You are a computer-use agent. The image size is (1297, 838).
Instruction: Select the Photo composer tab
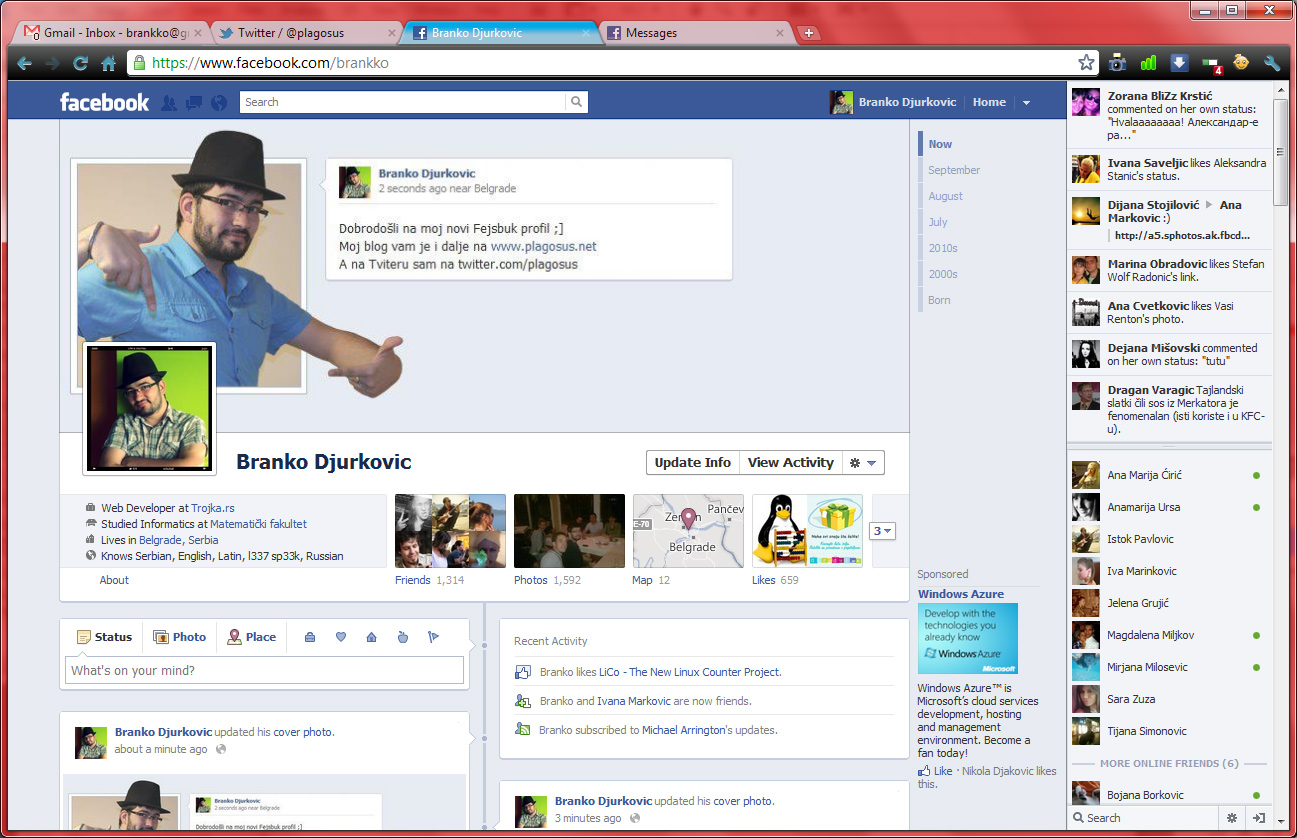(x=179, y=637)
